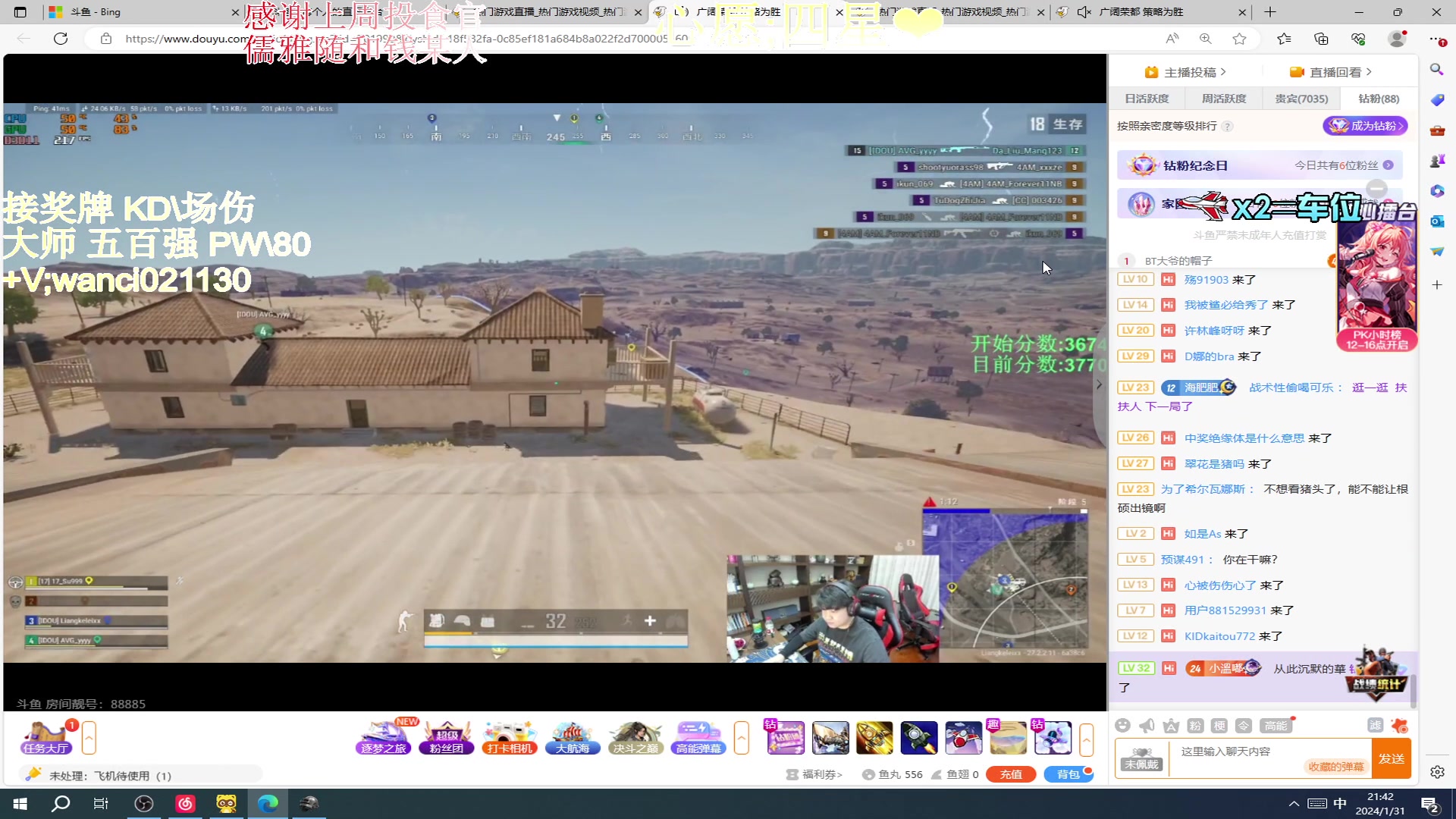Click the red splash effects icon
Viewport: 1456px width, 819px height.
(x=1400, y=726)
